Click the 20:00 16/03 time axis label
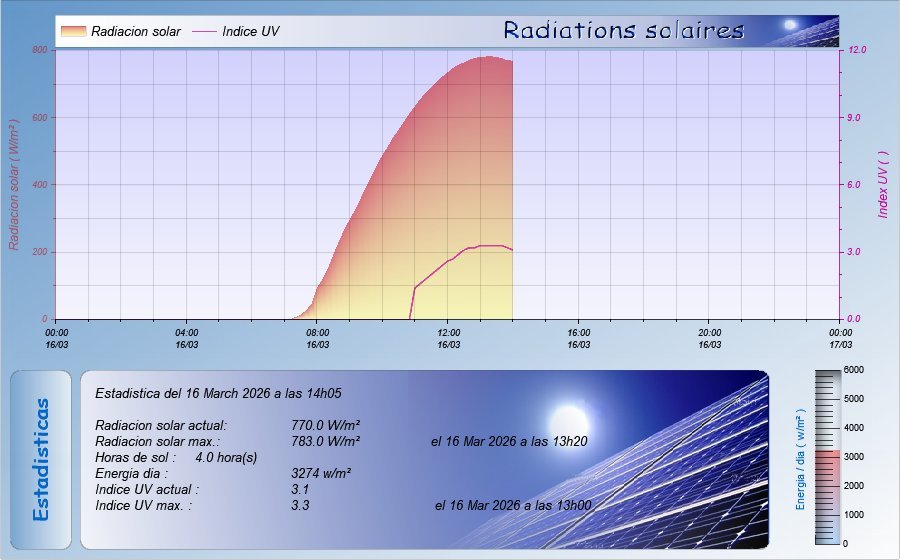This screenshot has height=560, width=900. [x=709, y=338]
